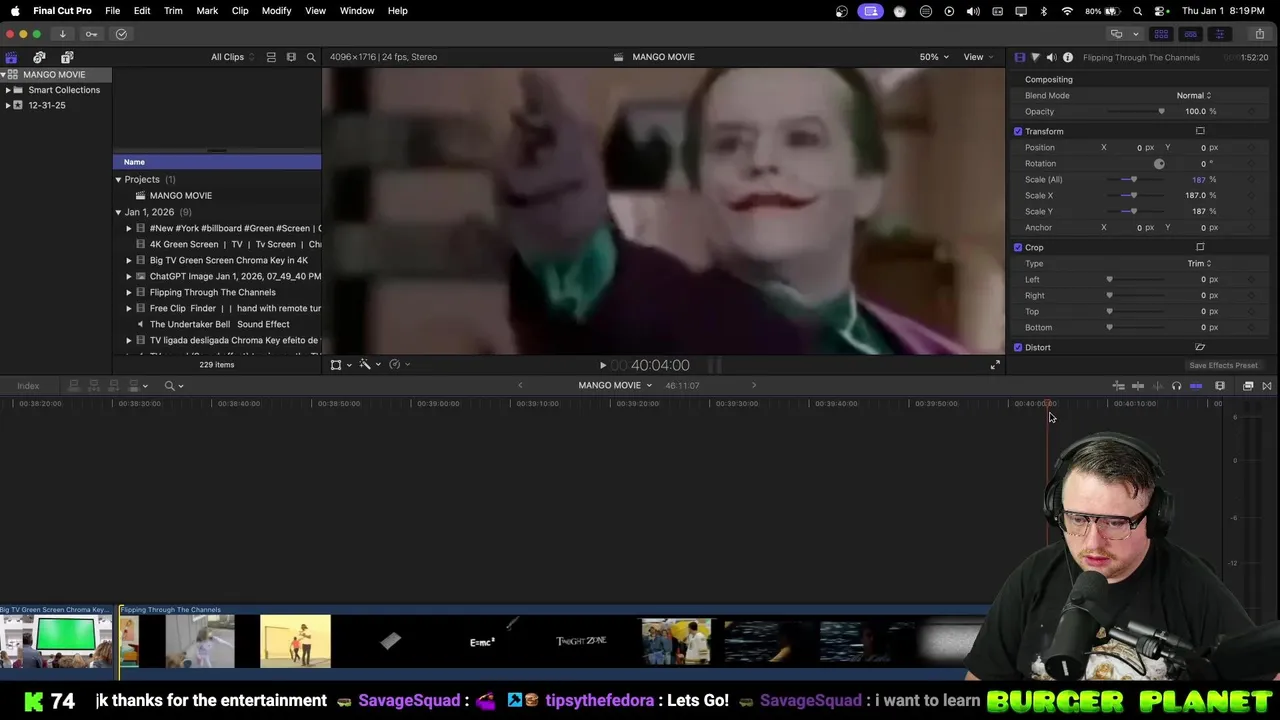
Task: Expand the Smart Collections folder
Action: (x=8, y=90)
